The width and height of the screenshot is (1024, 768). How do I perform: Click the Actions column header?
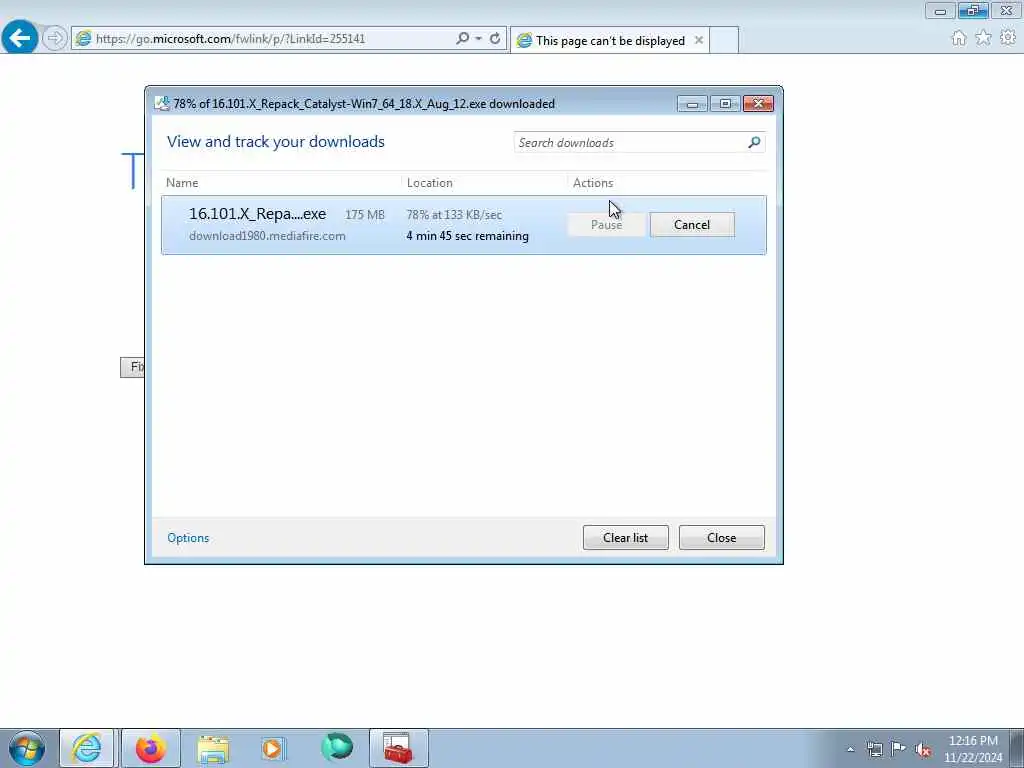click(x=592, y=183)
